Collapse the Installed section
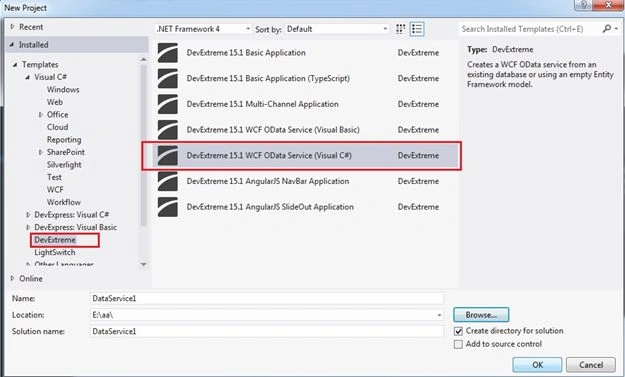The width and height of the screenshot is (625, 377). click(x=12, y=45)
